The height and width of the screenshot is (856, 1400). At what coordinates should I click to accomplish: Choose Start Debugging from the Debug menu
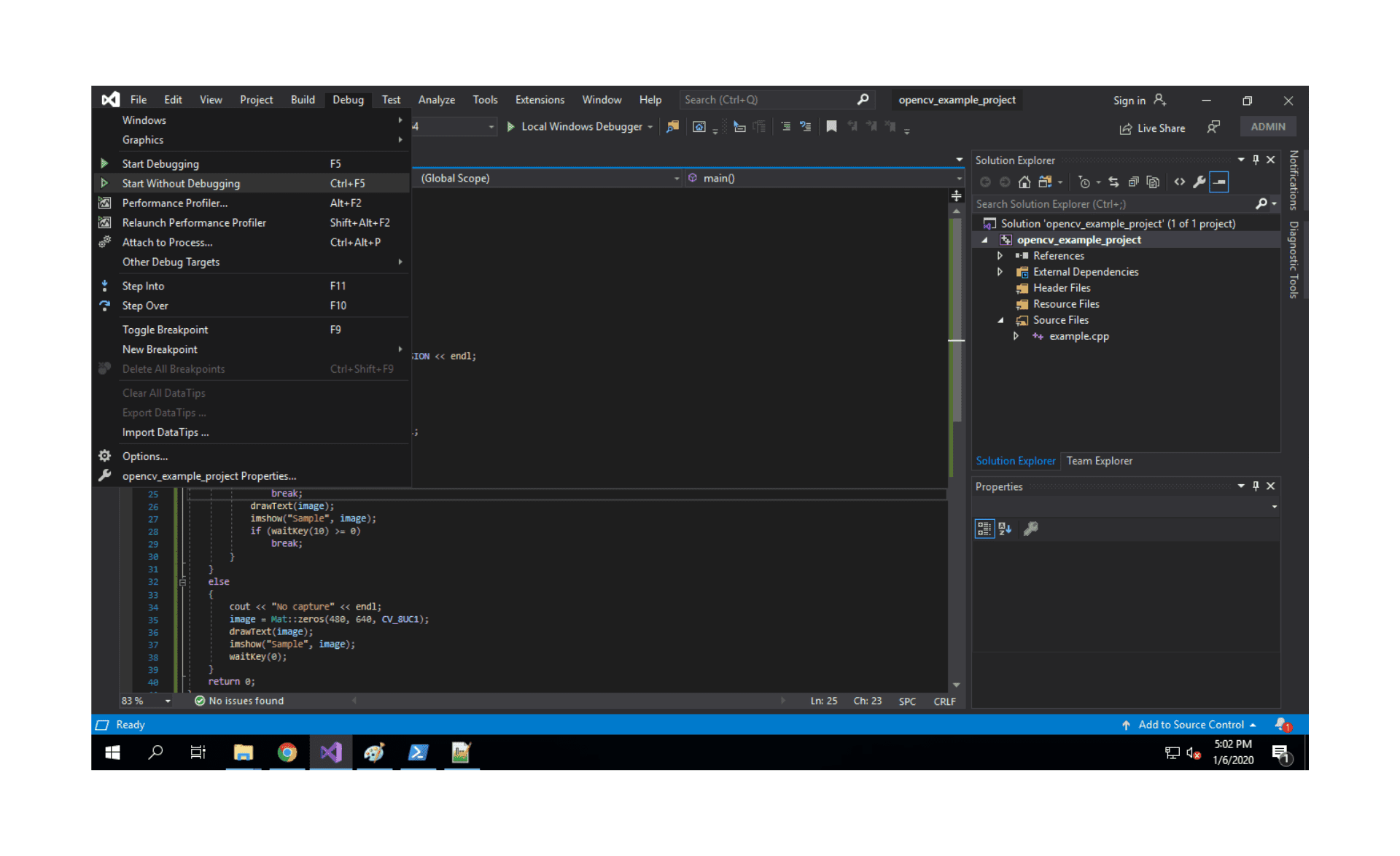(252, 164)
